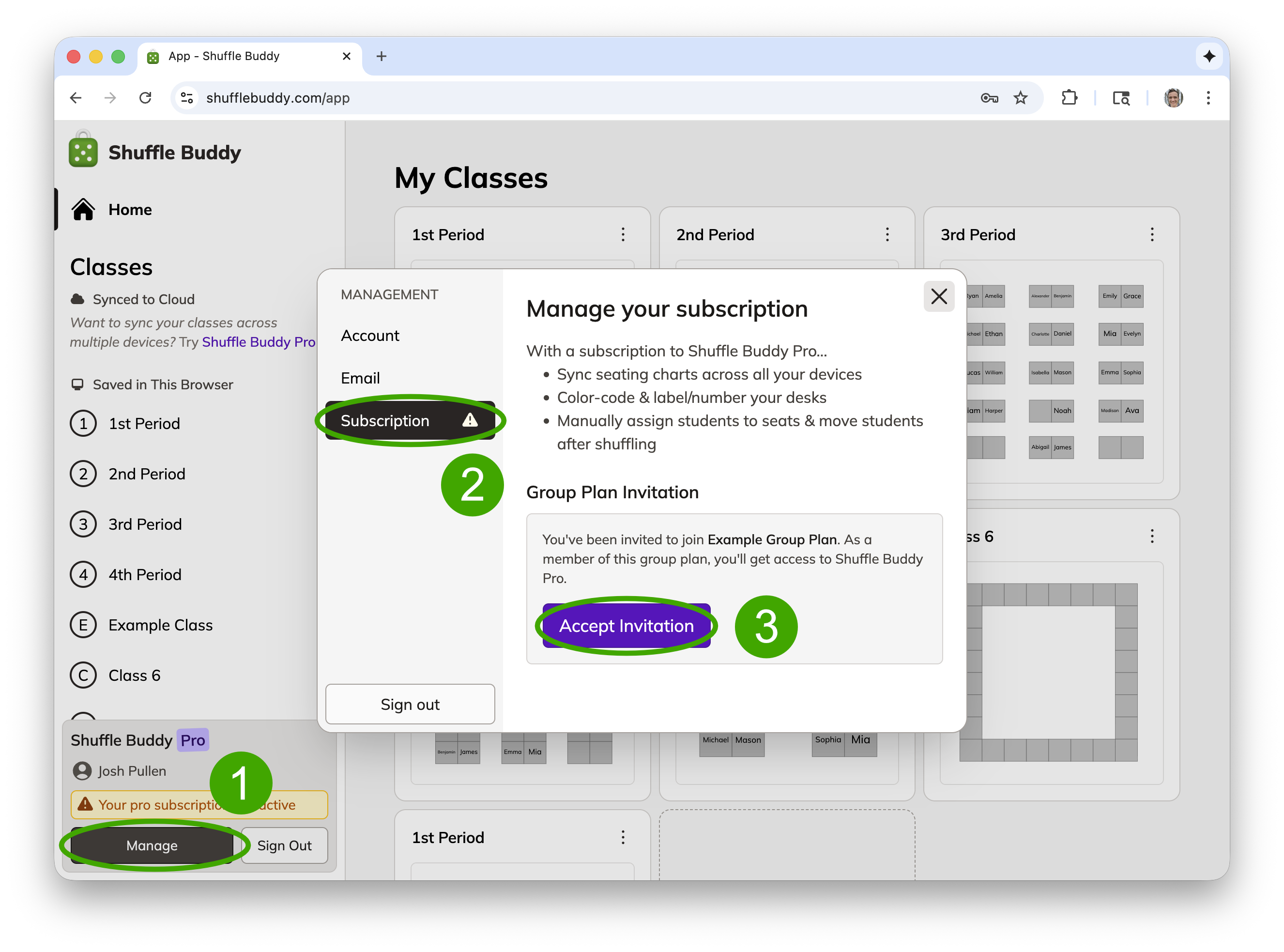Close the subscription dialog with the X

938,297
